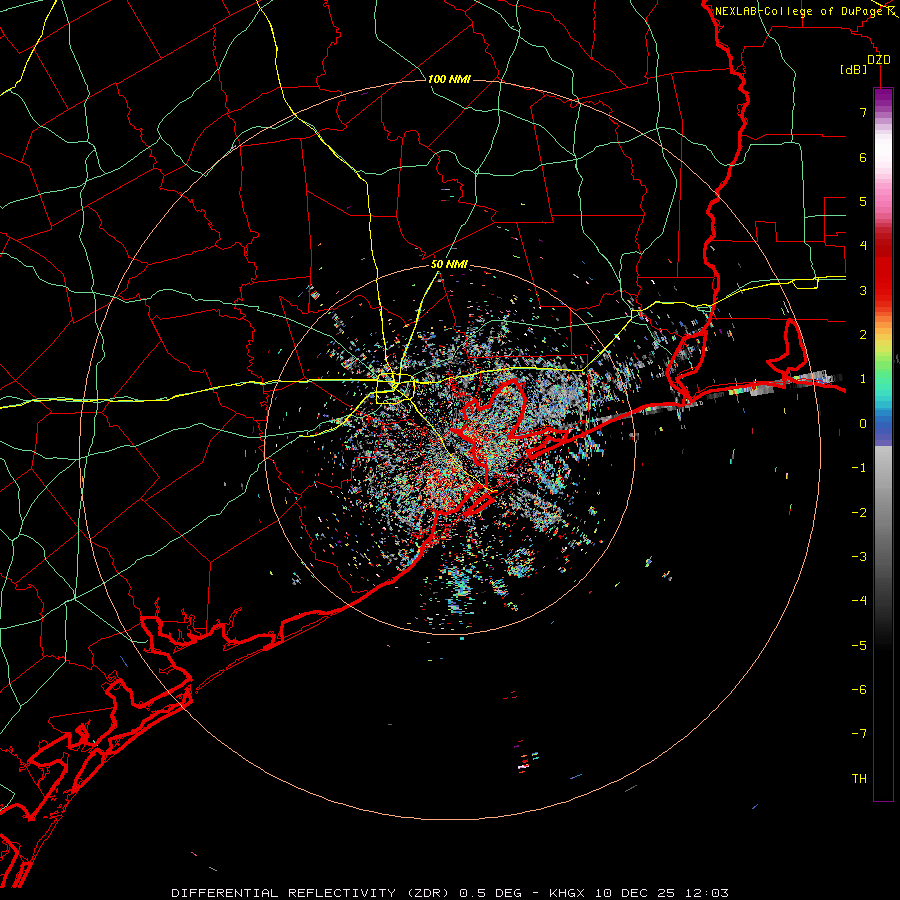Click the 50 NMI range ring label

tap(449, 264)
